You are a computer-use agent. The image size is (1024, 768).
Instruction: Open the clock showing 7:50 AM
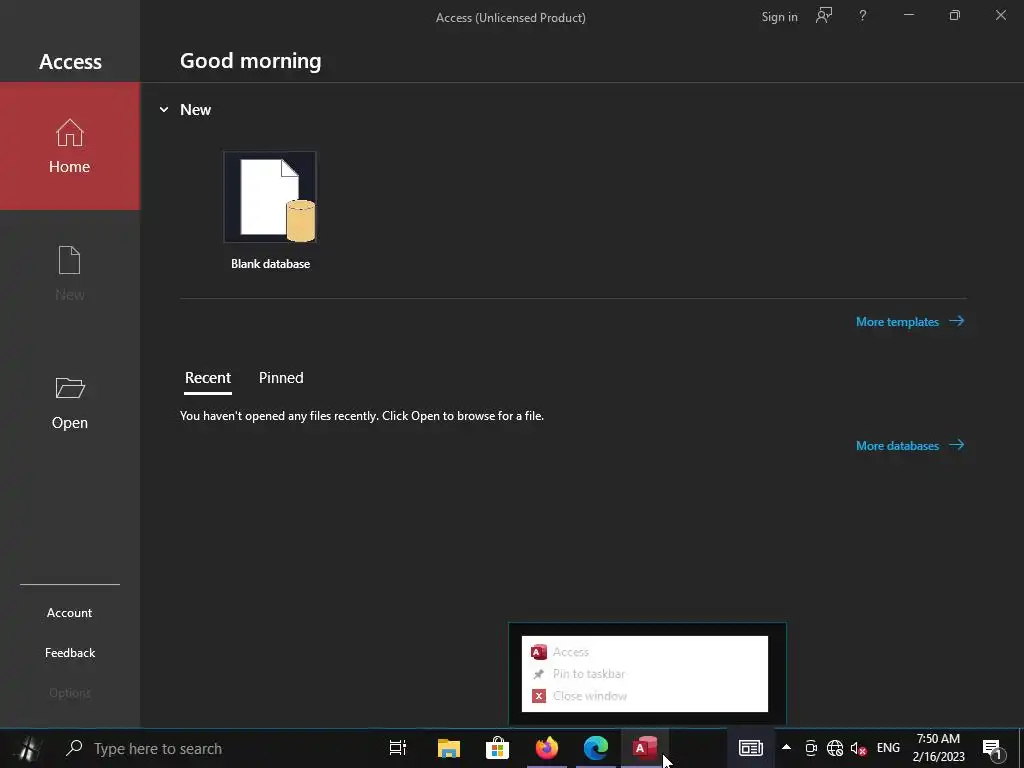point(938,748)
